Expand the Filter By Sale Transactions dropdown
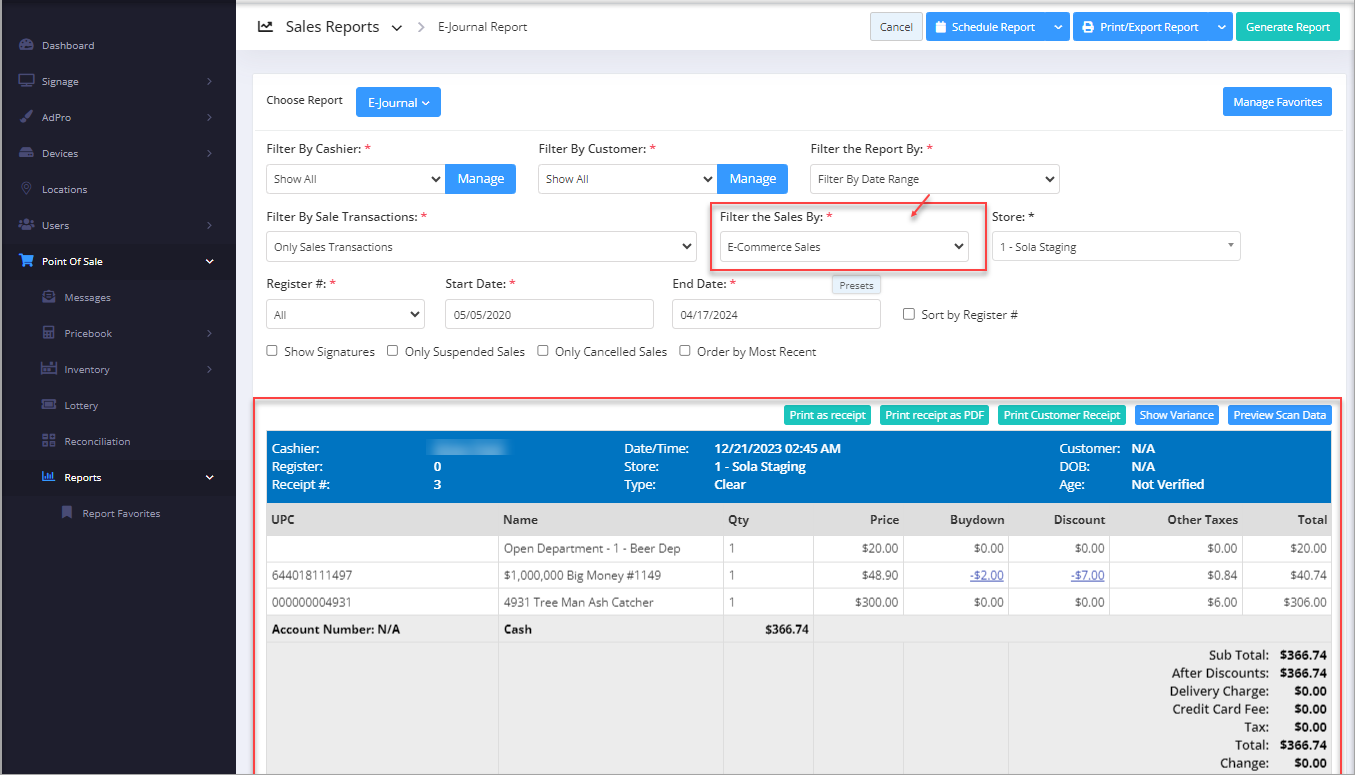 point(481,247)
